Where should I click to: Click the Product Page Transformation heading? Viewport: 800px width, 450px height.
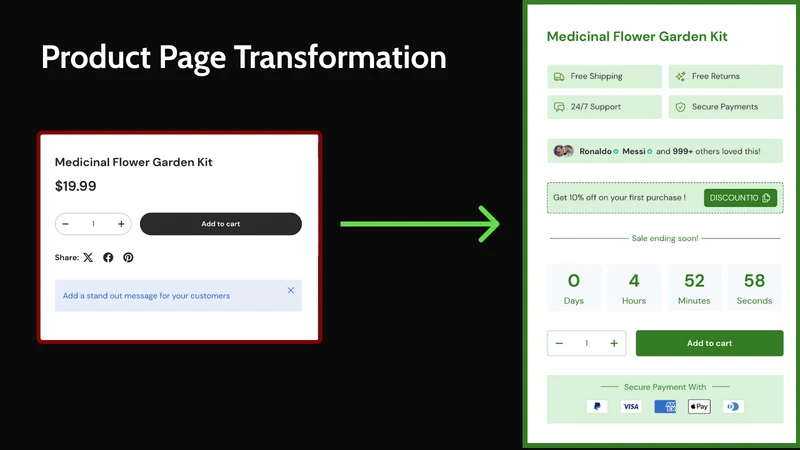(243, 57)
